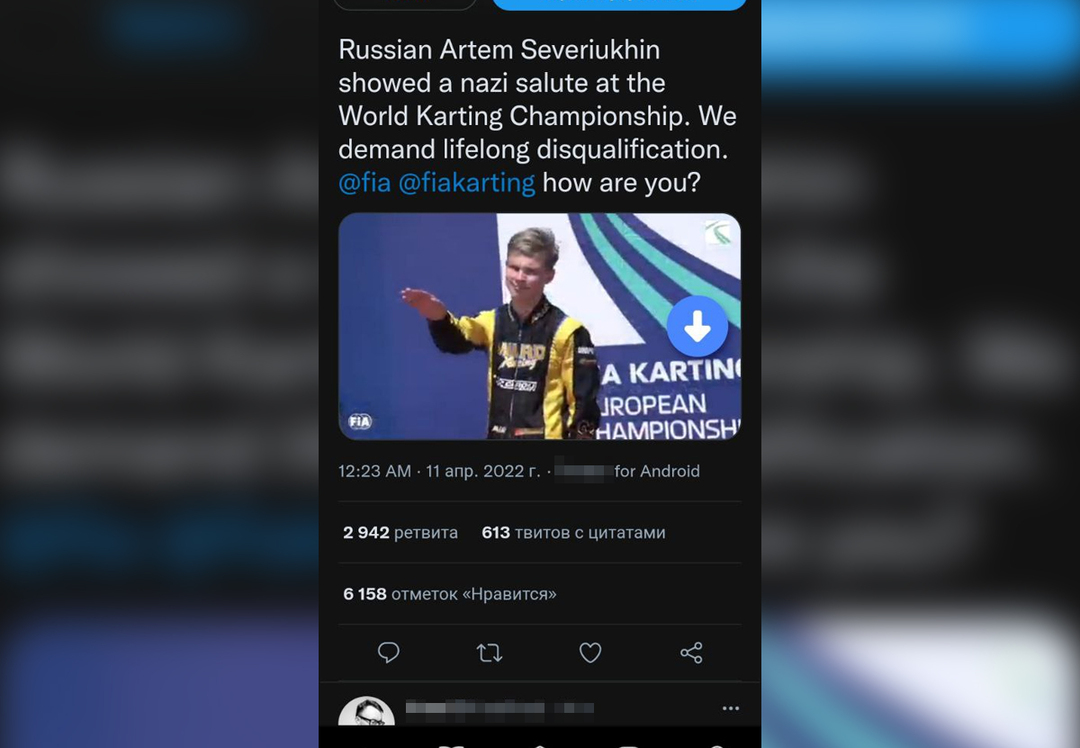Retweet using the arrows icon

pos(489,652)
